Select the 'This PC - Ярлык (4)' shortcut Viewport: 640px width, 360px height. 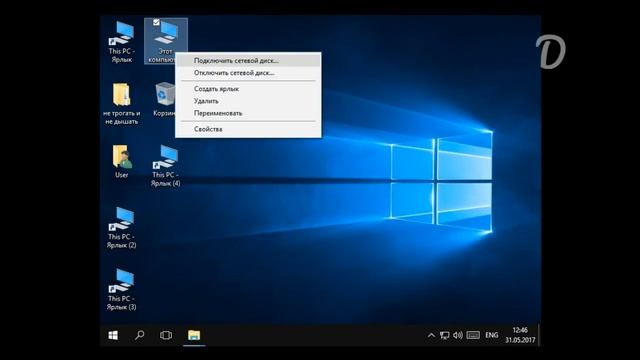point(165,166)
